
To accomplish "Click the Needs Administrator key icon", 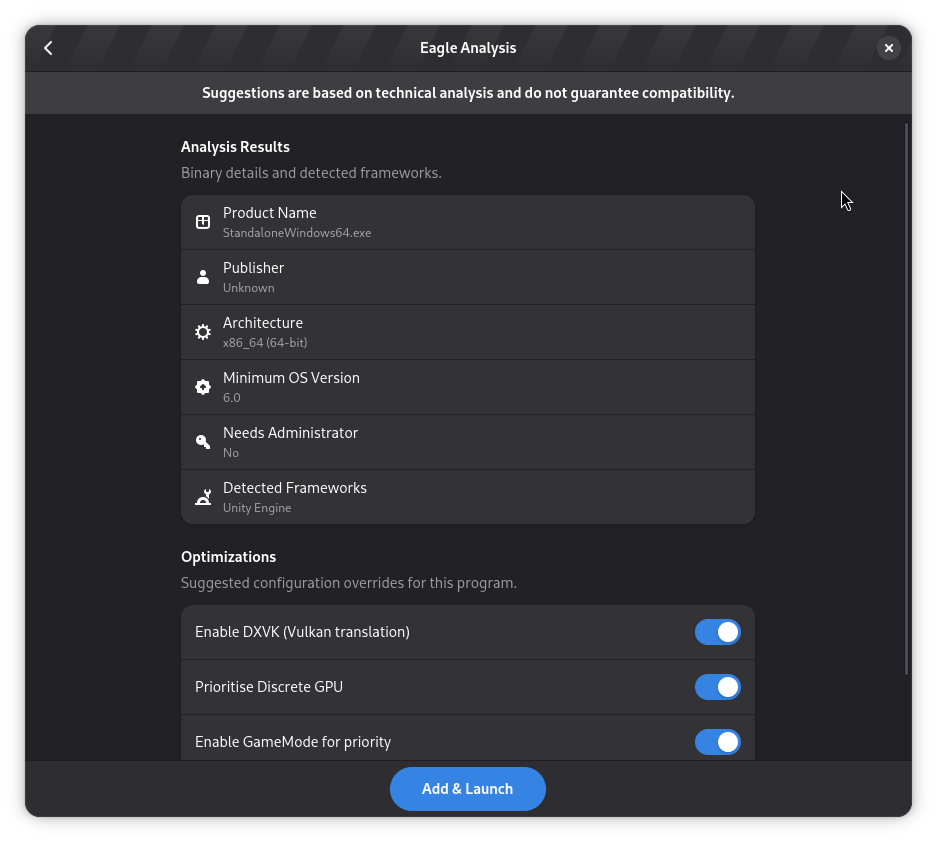I will [x=203, y=442].
